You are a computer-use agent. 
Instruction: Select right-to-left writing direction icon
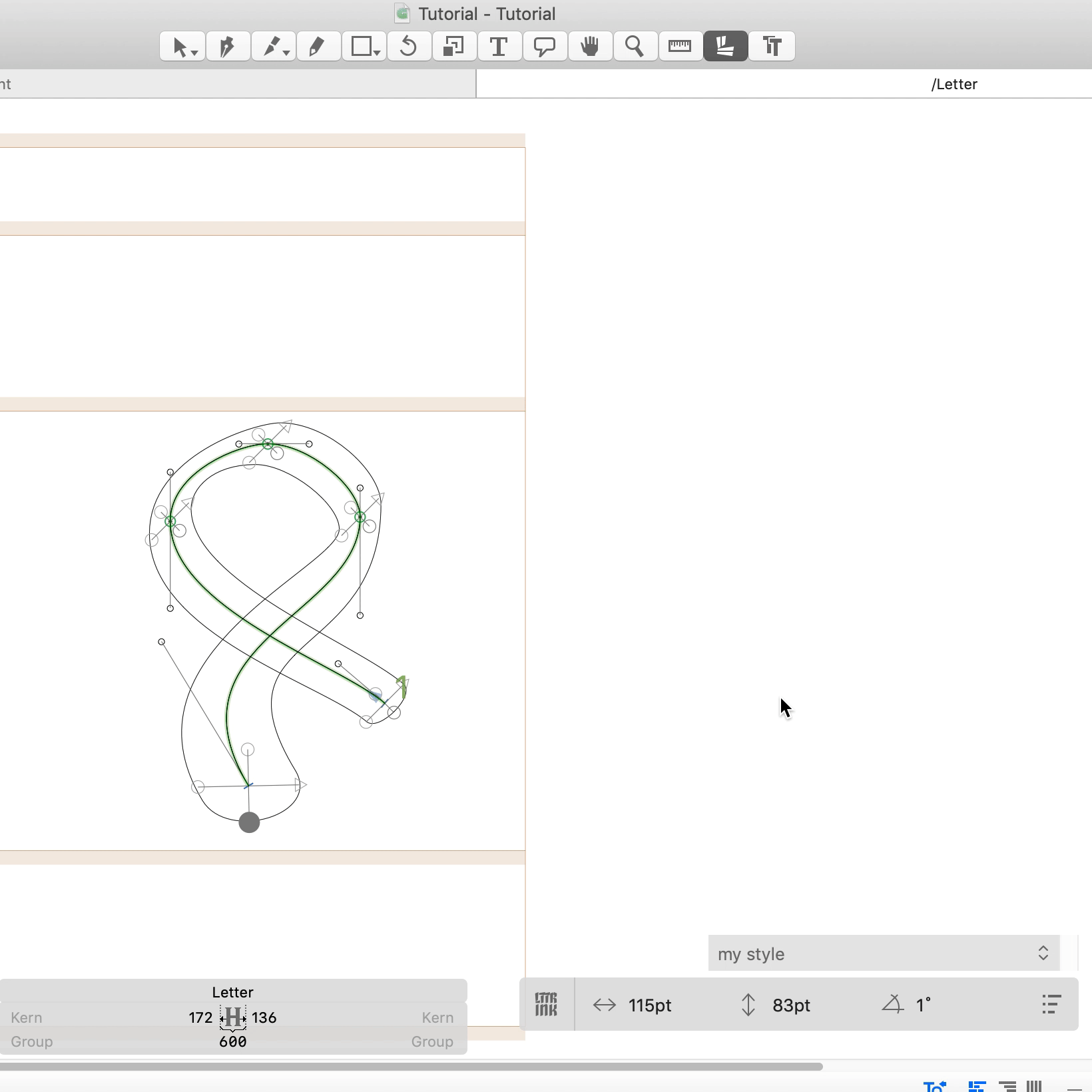pos(1007,1086)
